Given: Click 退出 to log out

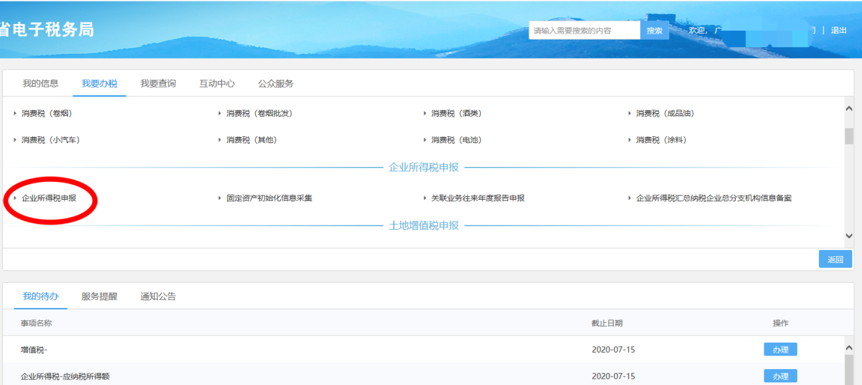Looking at the screenshot, I should tap(839, 31).
